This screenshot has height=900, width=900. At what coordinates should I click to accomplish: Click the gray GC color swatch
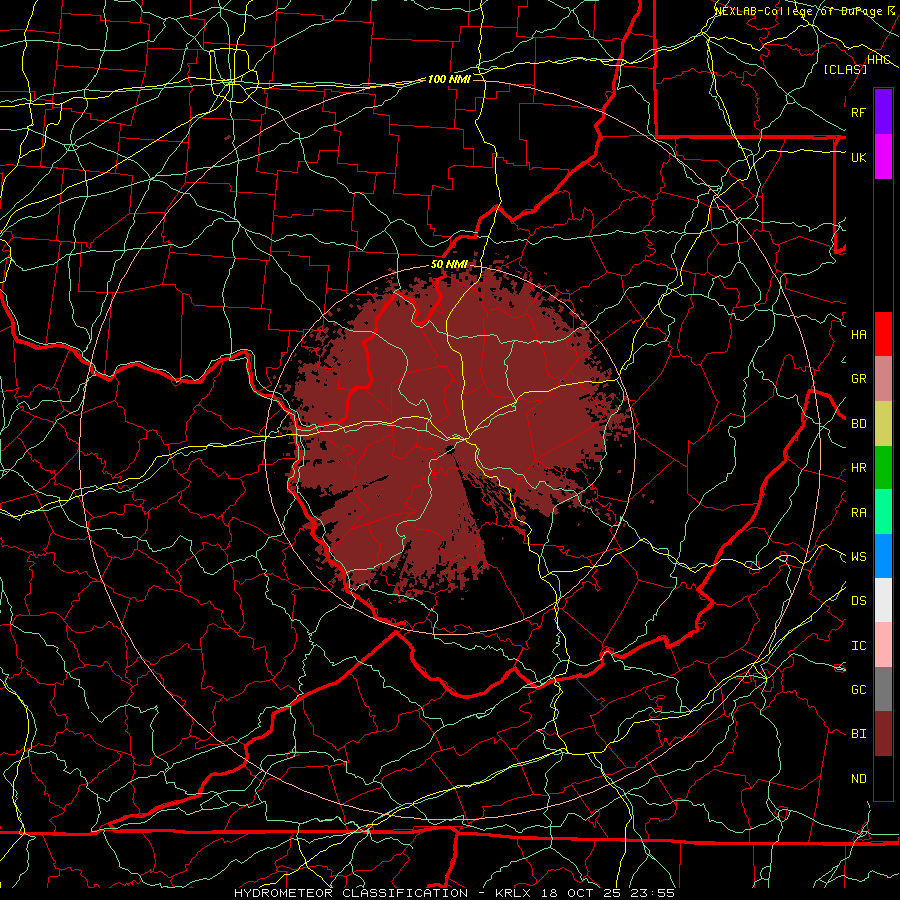point(883,689)
